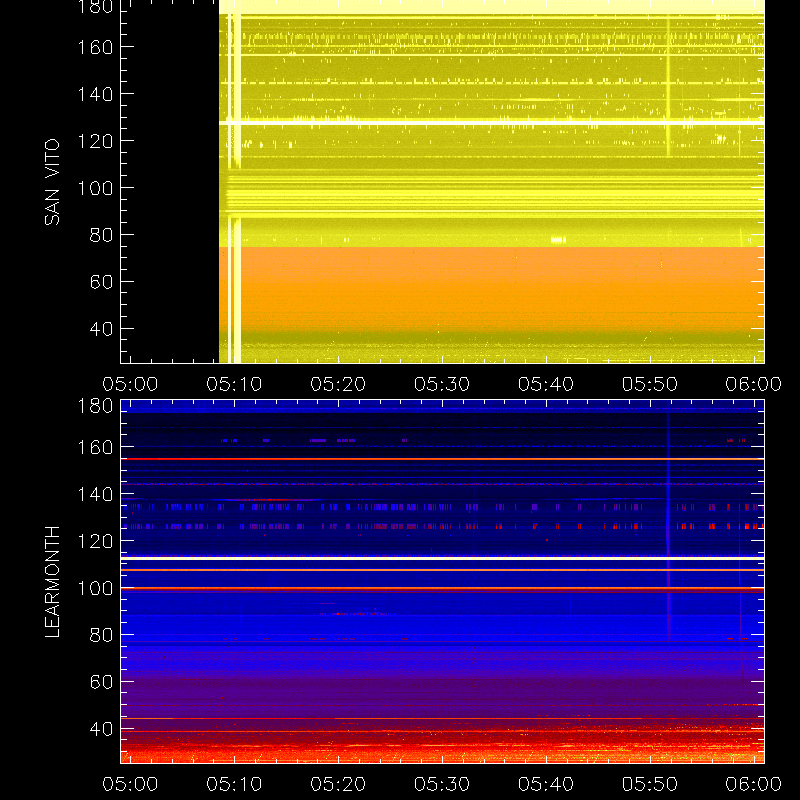Click the 06:00 time label of San Vito plot
Image resolution: width=800 pixels, height=800 pixels.
pos(754,384)
